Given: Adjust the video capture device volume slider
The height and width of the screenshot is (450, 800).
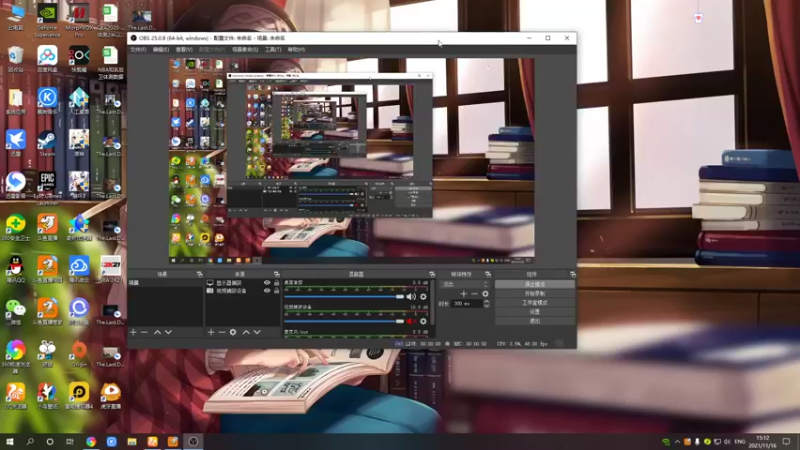Looking at the screenshot, I should (x=344, y=321).
